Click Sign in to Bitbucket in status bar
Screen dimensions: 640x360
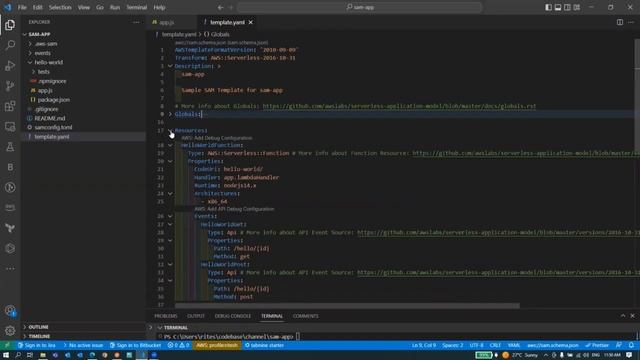136,345
